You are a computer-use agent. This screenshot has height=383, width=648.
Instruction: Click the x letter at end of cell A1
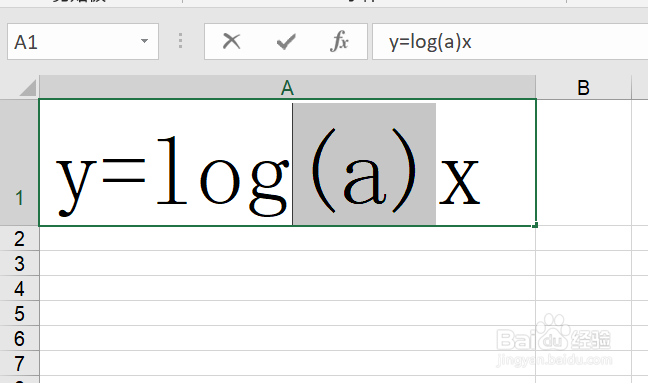tap(460, 183)
